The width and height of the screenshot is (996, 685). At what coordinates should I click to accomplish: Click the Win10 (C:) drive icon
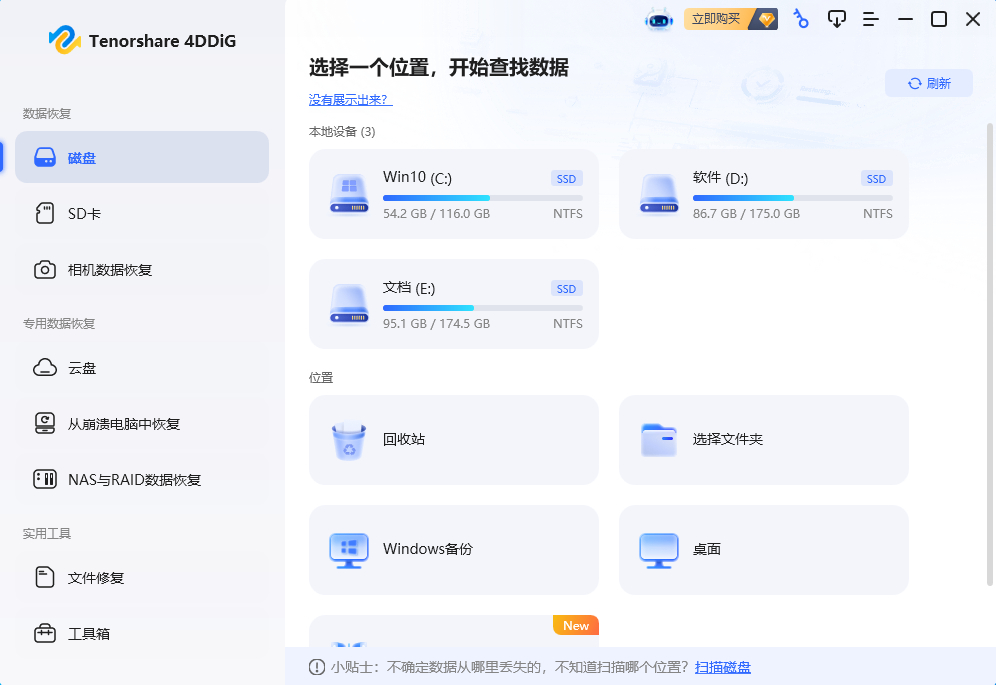349,194
